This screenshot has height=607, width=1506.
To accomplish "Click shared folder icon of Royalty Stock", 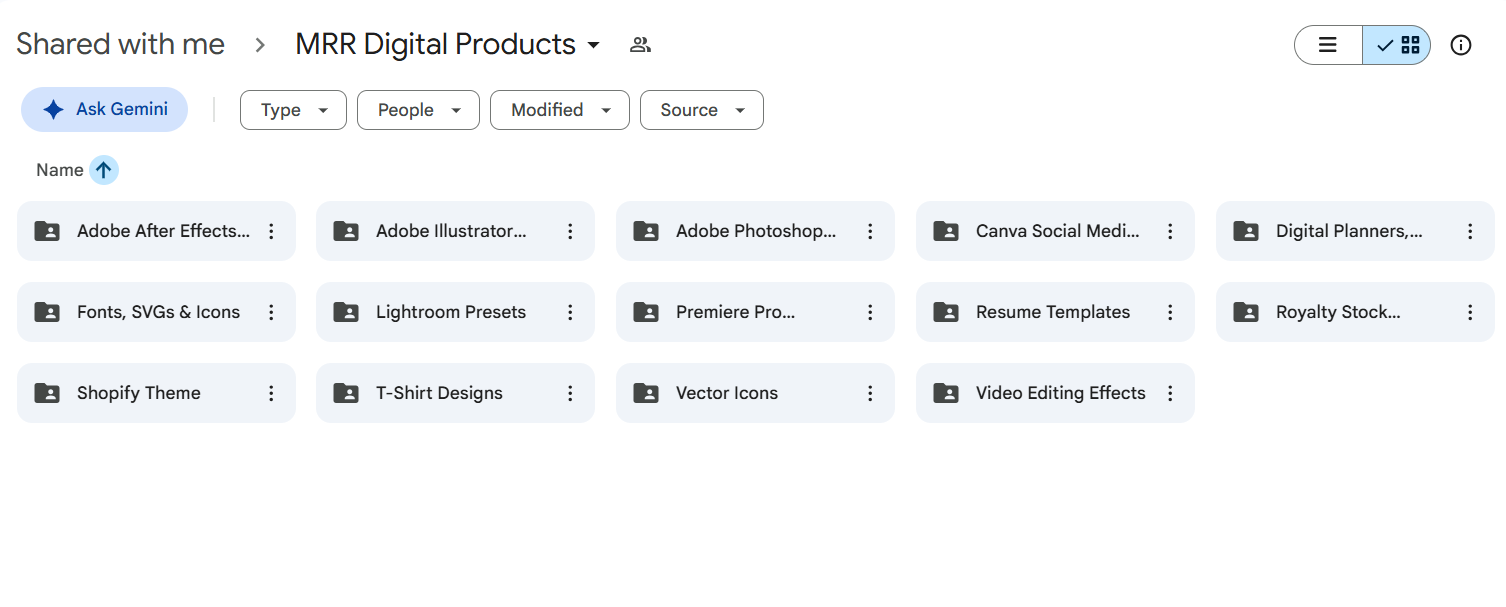I will (1246, 312).
